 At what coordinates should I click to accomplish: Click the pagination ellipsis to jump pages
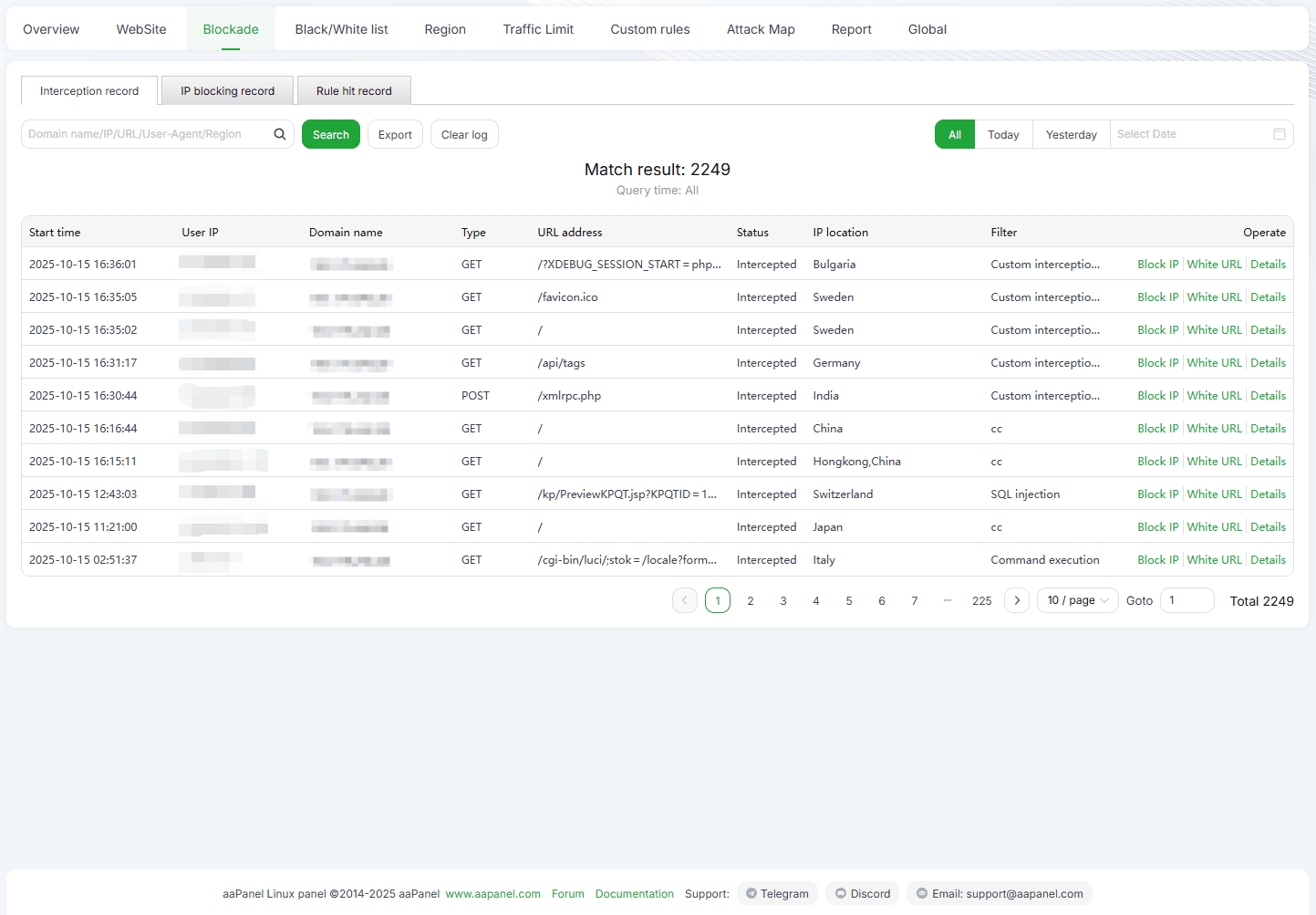(x=948, y=600)
